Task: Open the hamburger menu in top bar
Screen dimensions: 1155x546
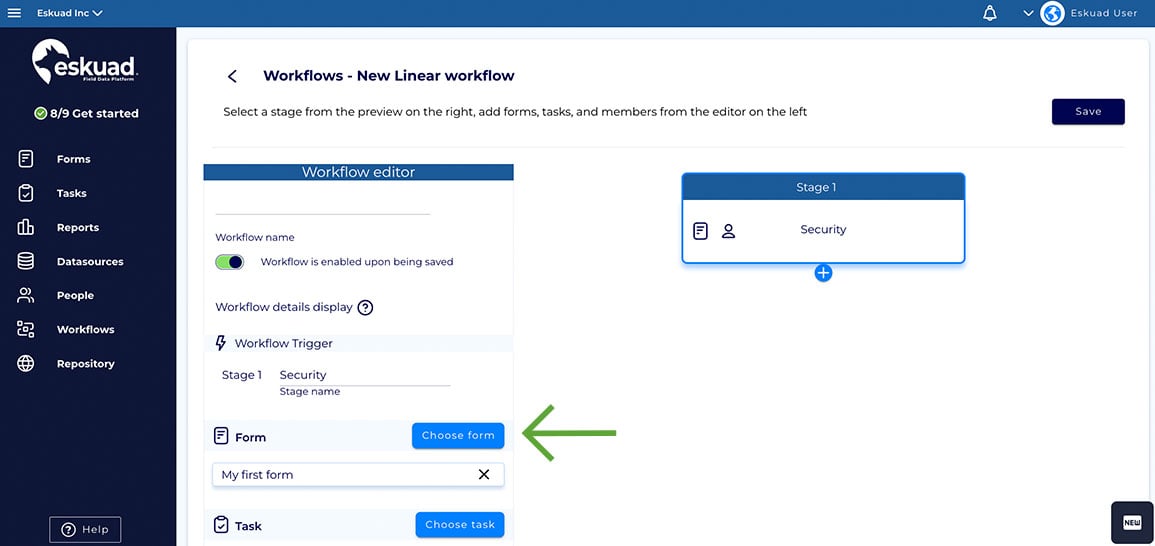Action: pos(14,13)
